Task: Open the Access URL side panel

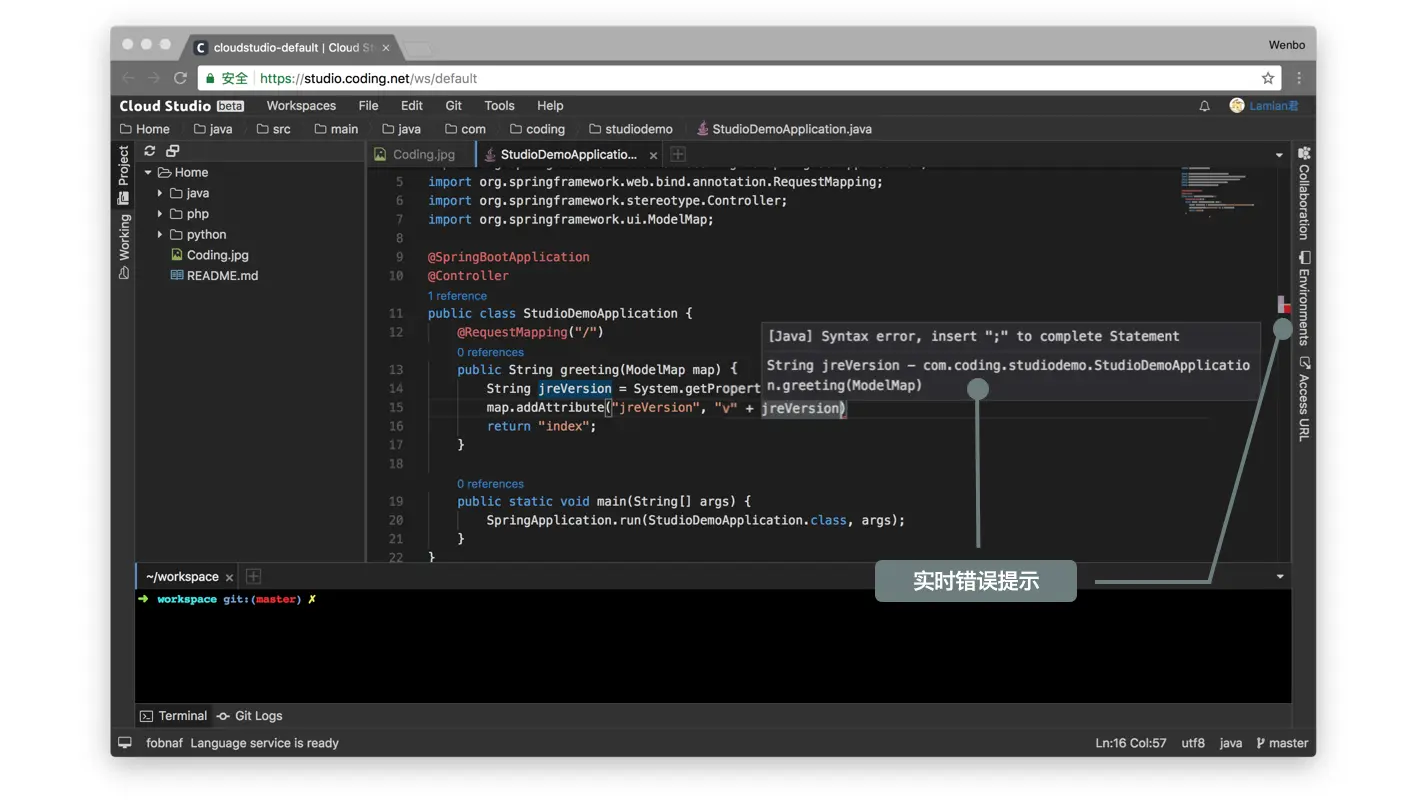Action: 1303,398
